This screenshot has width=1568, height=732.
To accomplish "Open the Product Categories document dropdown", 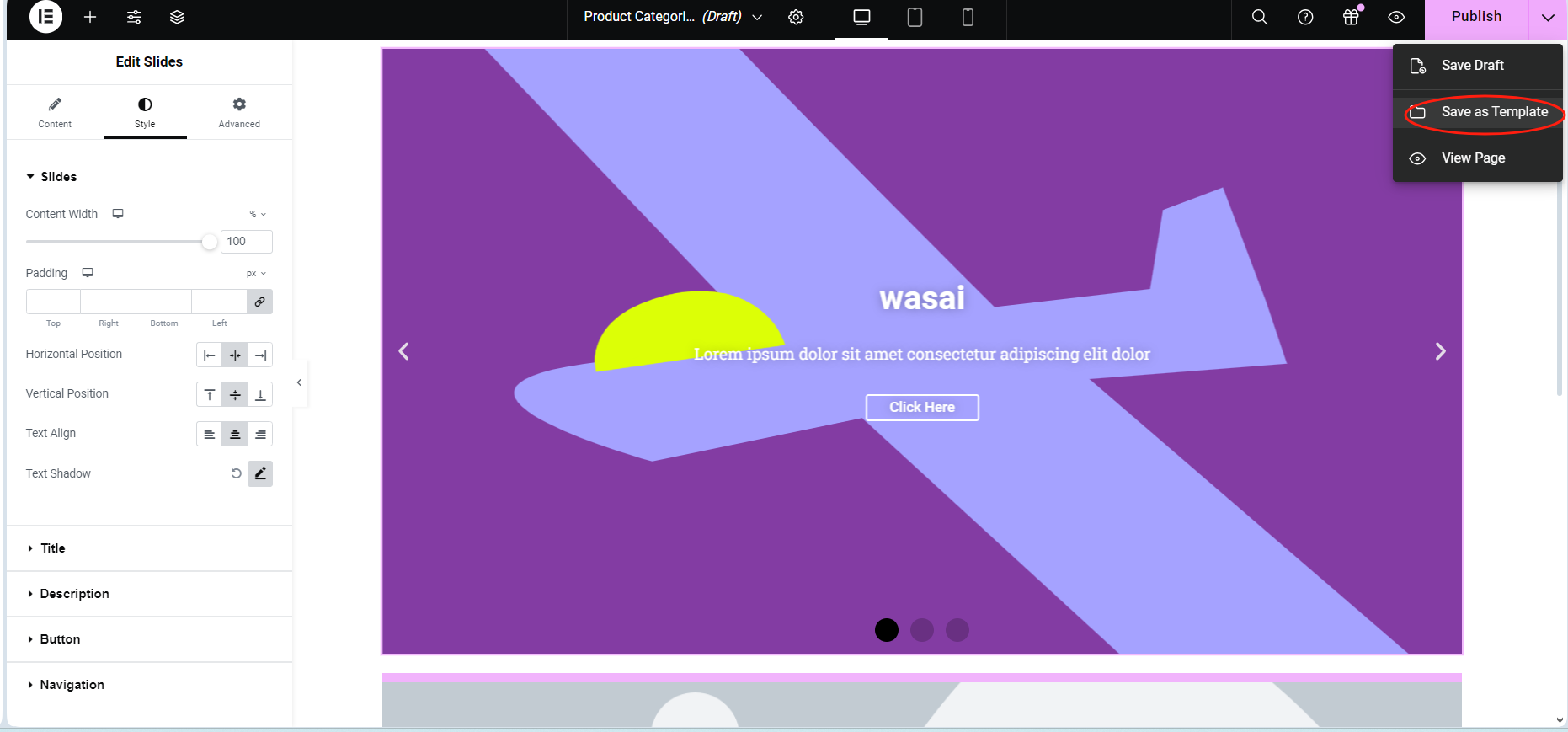I will pyautogui.click(x=672, y=17).
